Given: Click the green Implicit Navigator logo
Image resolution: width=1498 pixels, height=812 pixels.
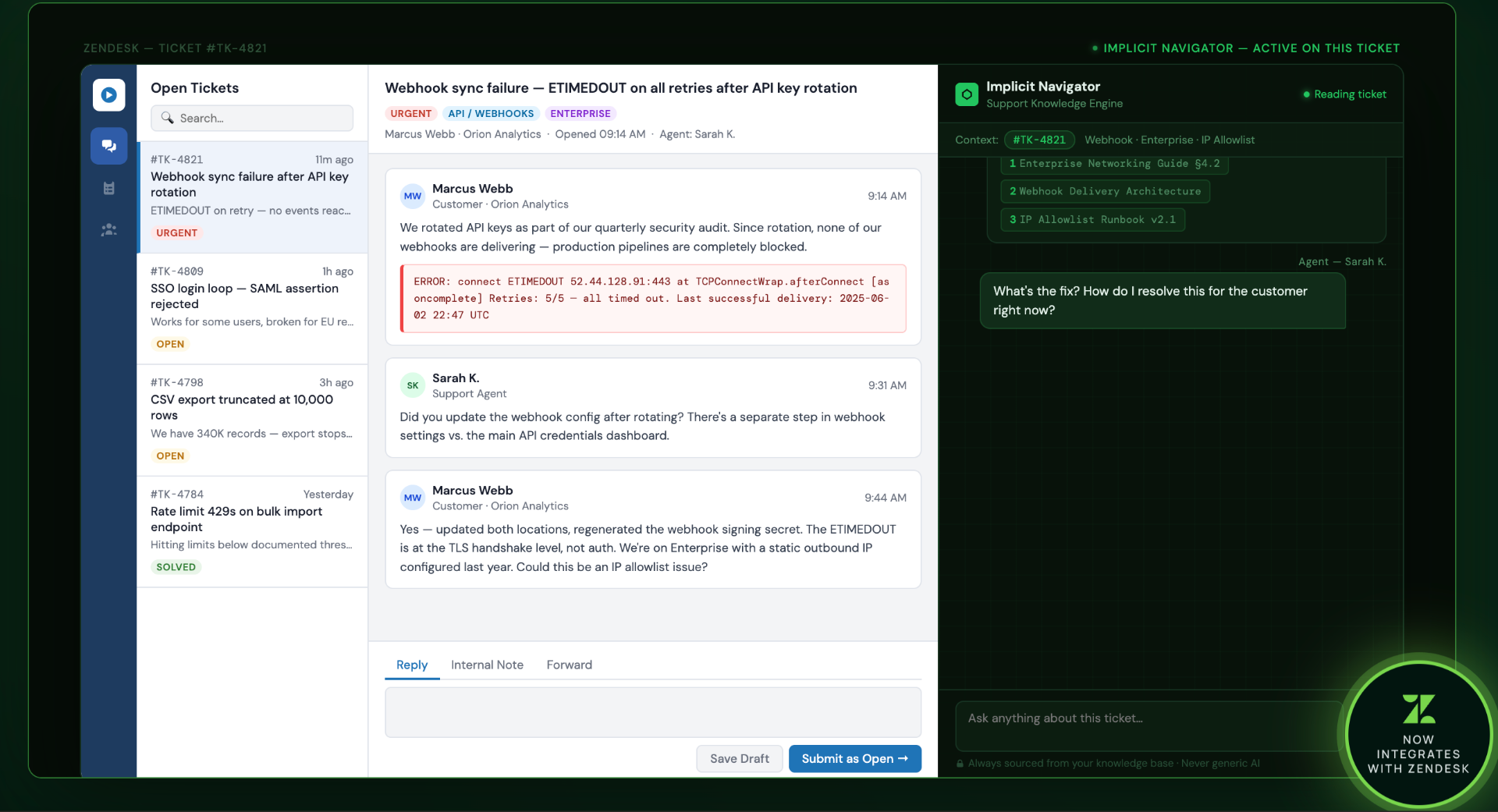Looking at the screenshot, I should tap(966, 94).
